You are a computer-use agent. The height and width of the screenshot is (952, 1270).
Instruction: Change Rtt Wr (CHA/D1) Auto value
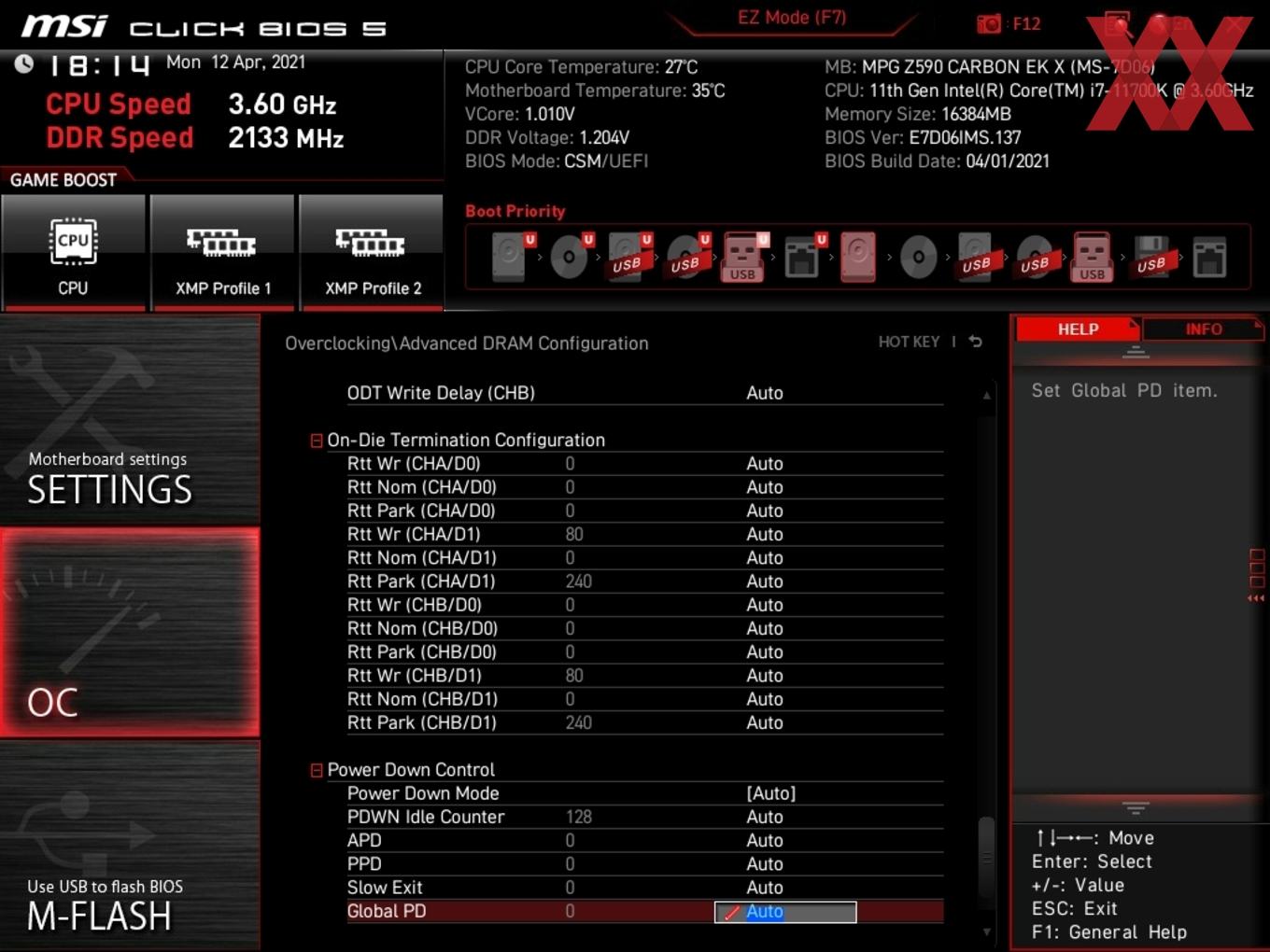click(x=764, y=535)
